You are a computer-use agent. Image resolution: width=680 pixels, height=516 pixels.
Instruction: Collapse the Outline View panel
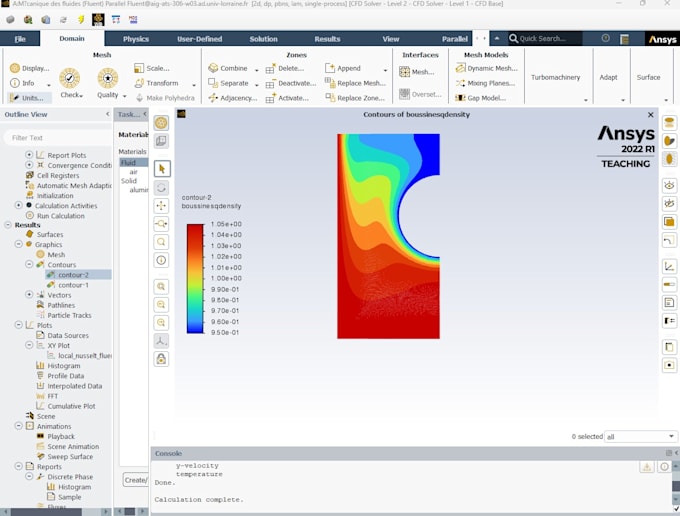tap(108, 114)
